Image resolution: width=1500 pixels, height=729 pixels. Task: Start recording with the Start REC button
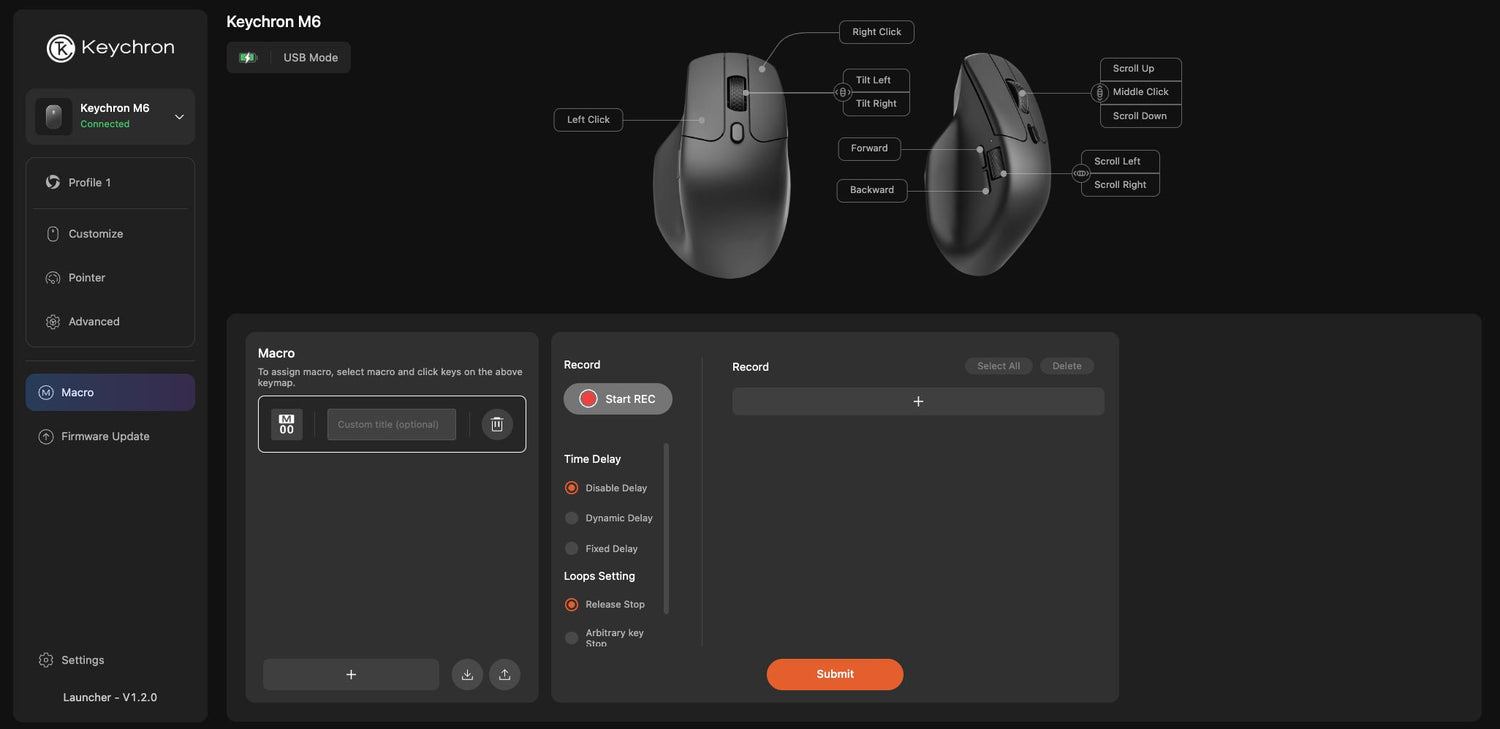(618, 399)
